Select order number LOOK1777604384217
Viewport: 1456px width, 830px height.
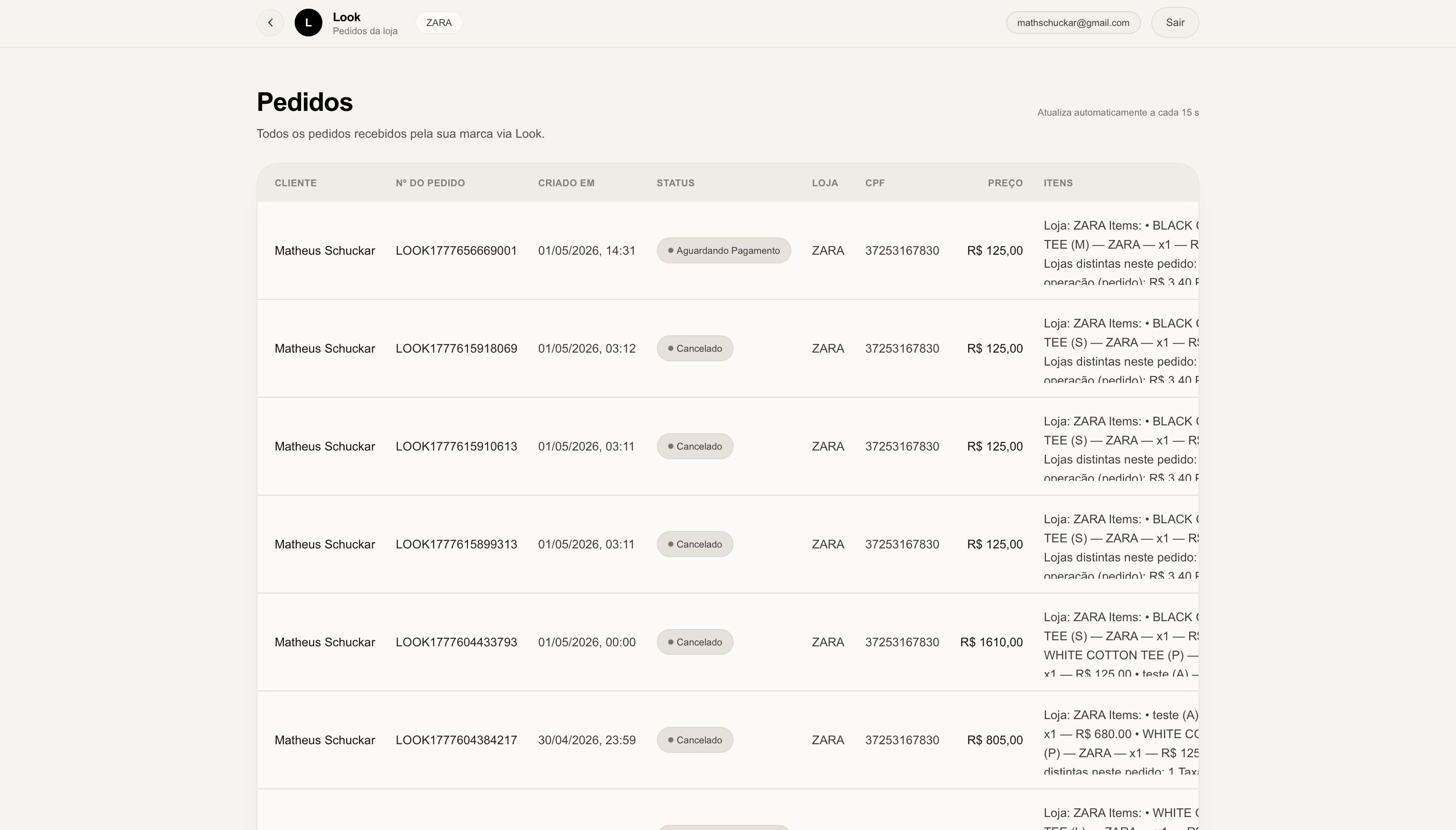[456, 740]
